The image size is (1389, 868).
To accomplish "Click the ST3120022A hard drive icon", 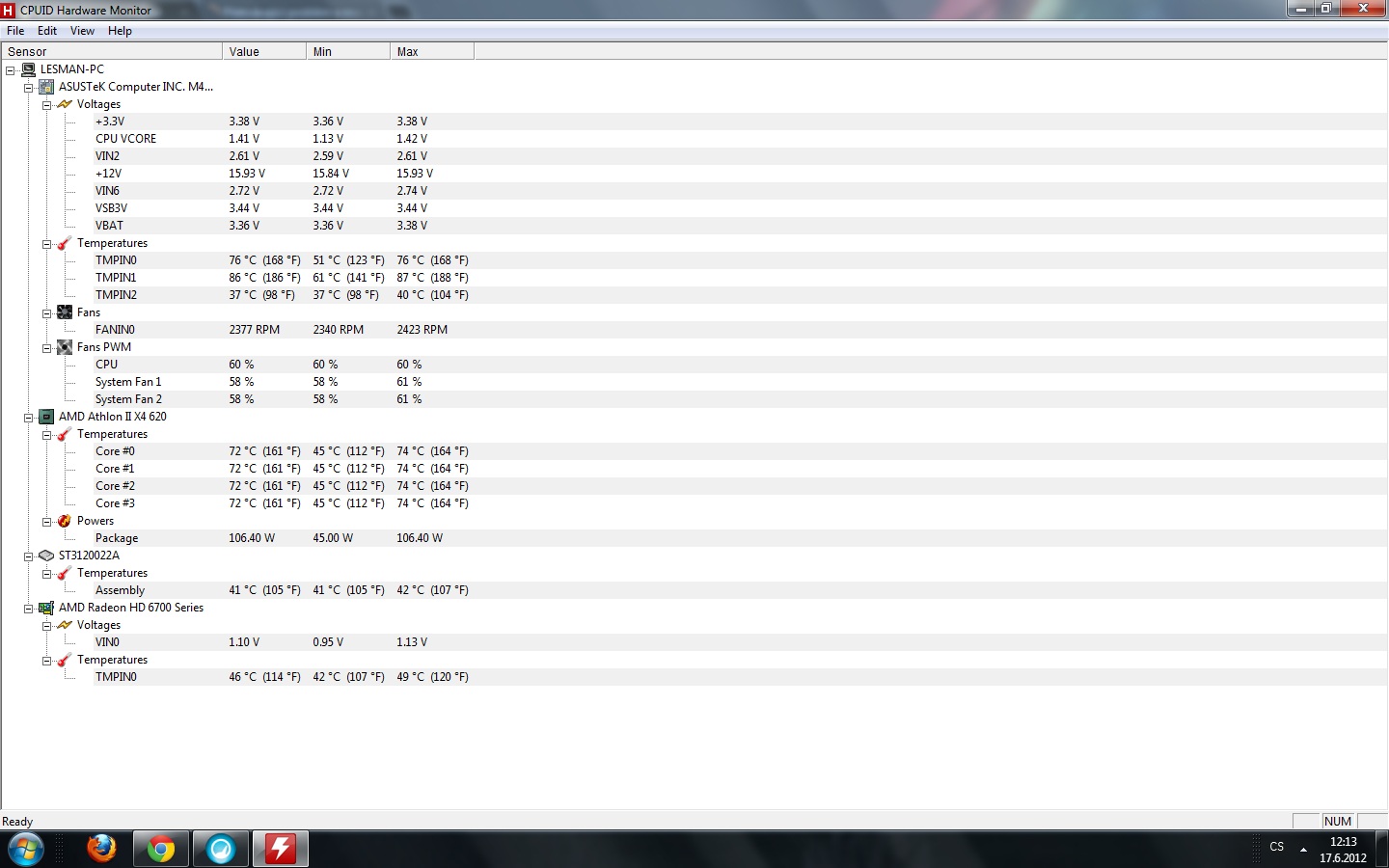I will [x=46, y=556].
